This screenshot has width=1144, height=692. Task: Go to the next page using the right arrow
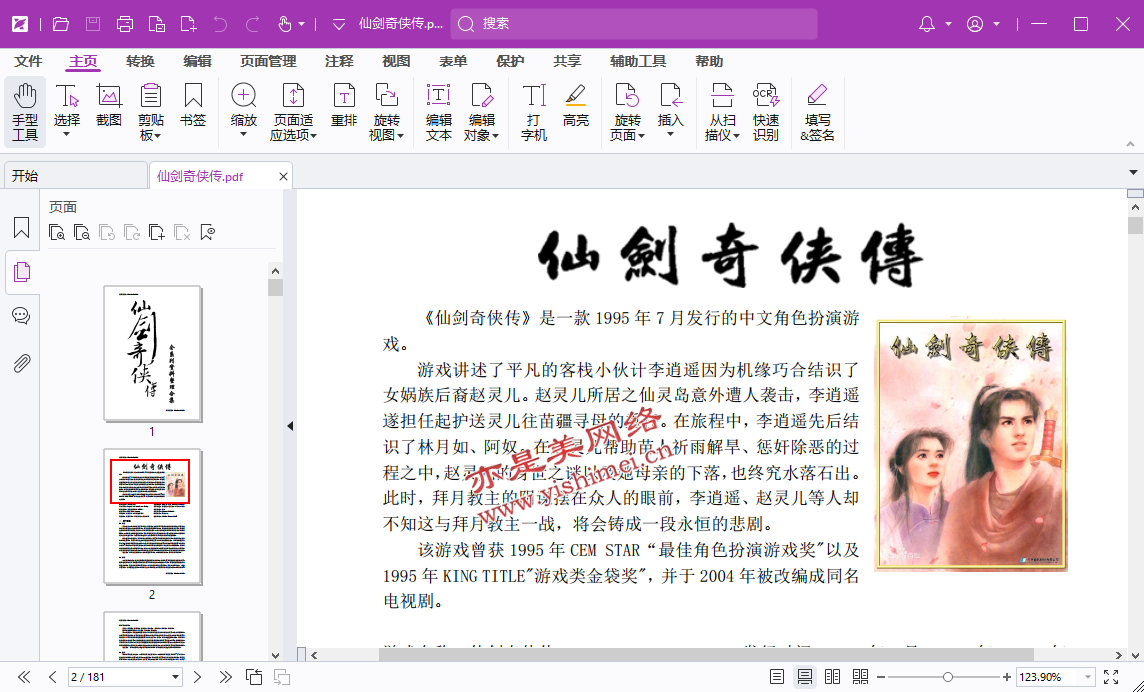point(197,677)
